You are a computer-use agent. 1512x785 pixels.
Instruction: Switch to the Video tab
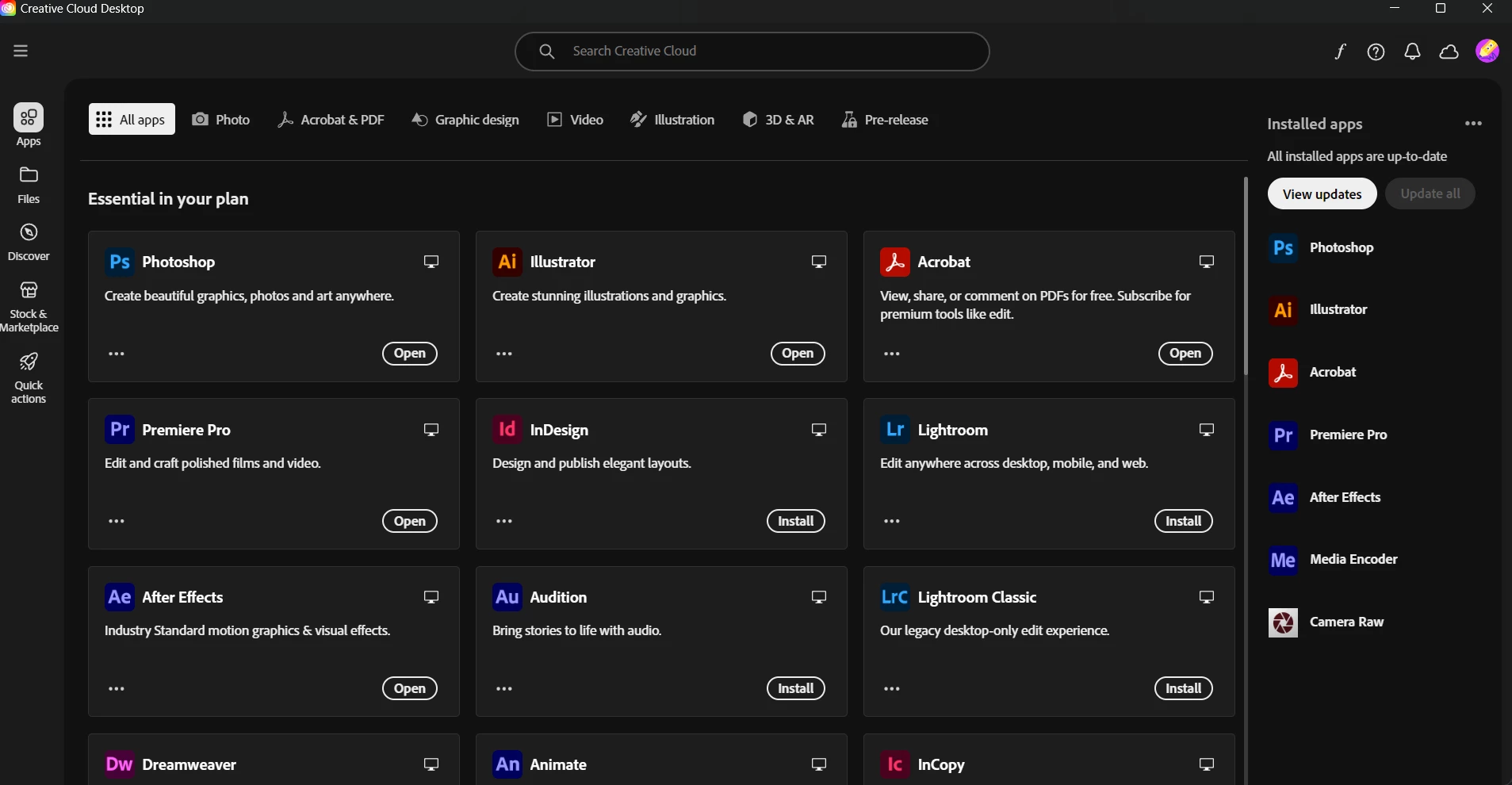576,120
